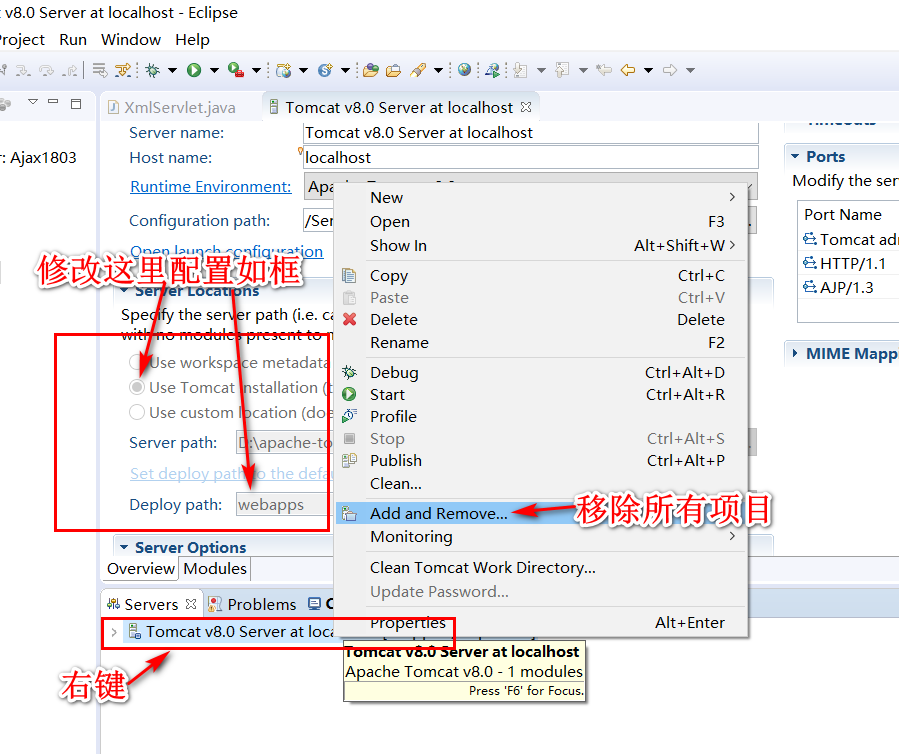The image size is (899, 754).
Task: Click the Open Type toolbar icon
Action: click(x=371, y=71)
